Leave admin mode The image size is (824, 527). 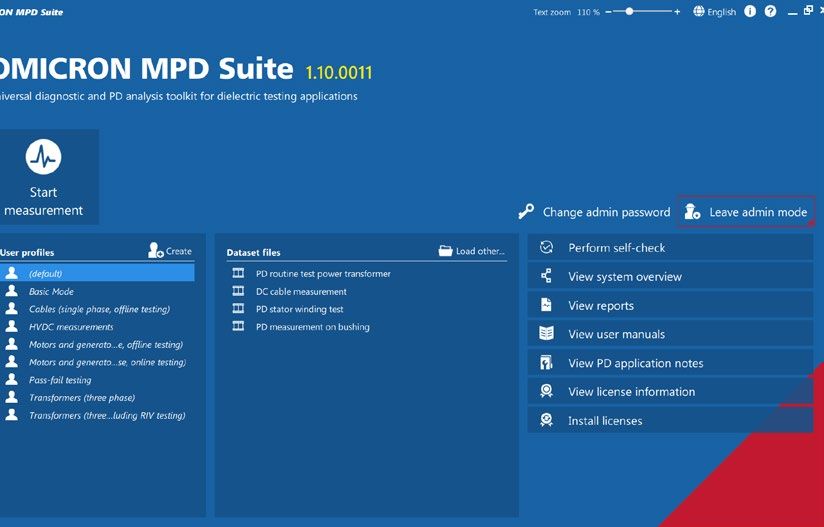[747, 212]
